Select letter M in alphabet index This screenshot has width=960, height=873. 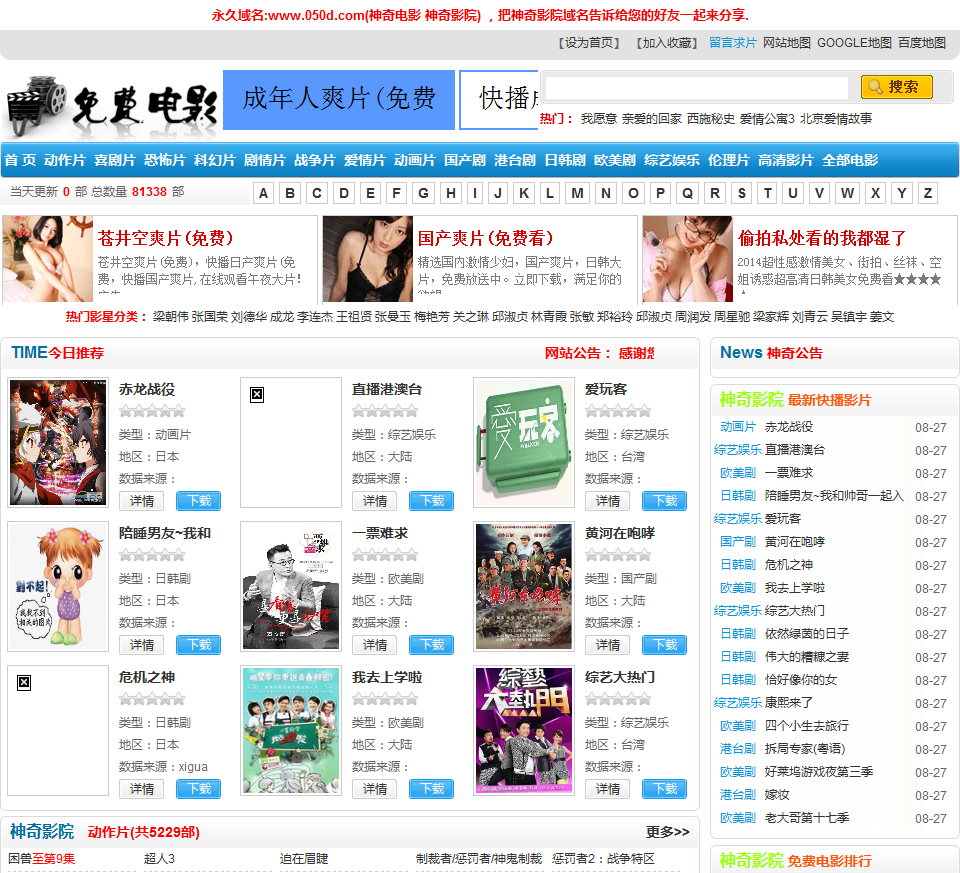(x=577, y=193)
